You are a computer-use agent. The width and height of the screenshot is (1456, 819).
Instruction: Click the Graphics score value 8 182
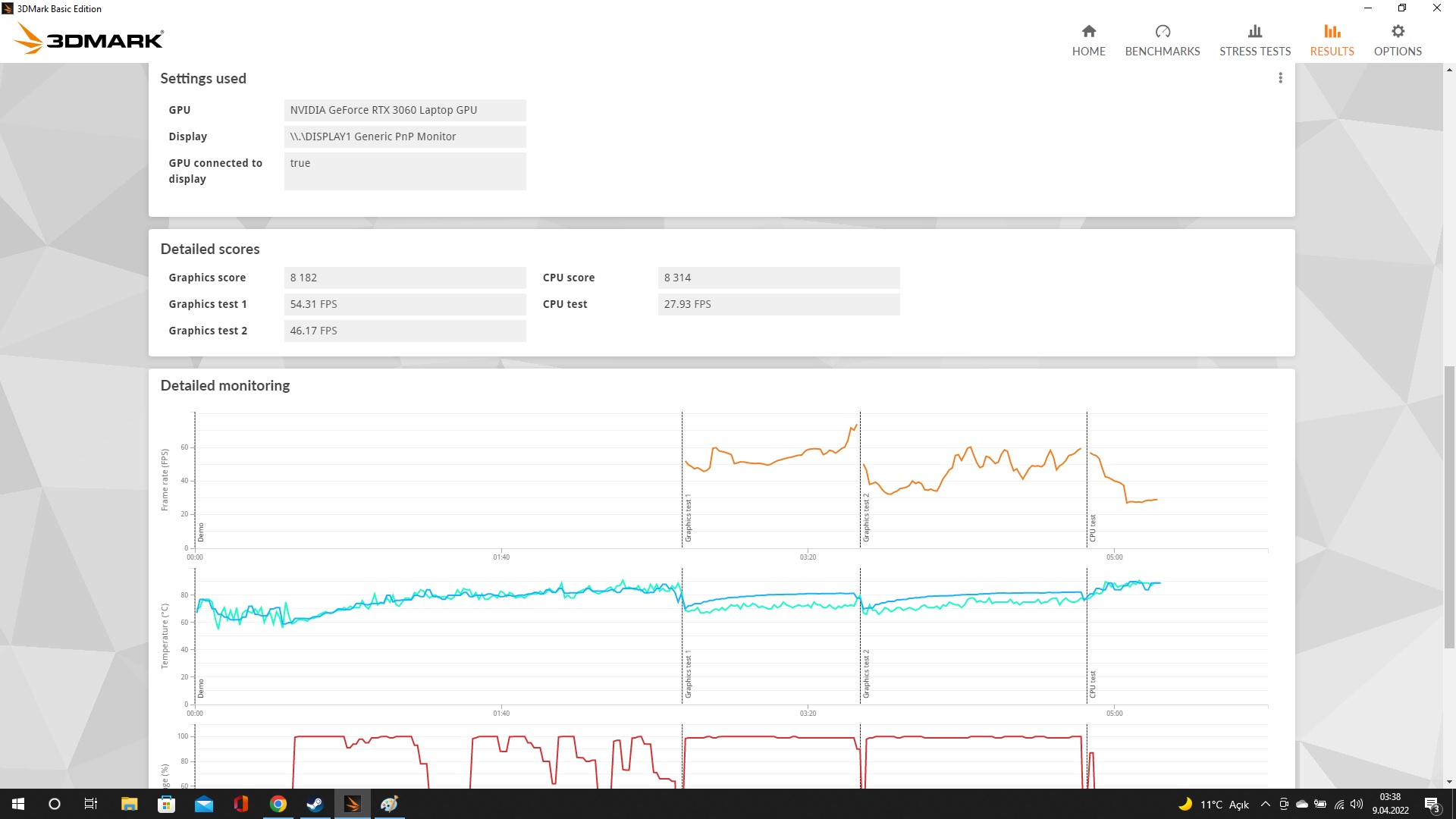pyautogui.click(x=405, y=278)
